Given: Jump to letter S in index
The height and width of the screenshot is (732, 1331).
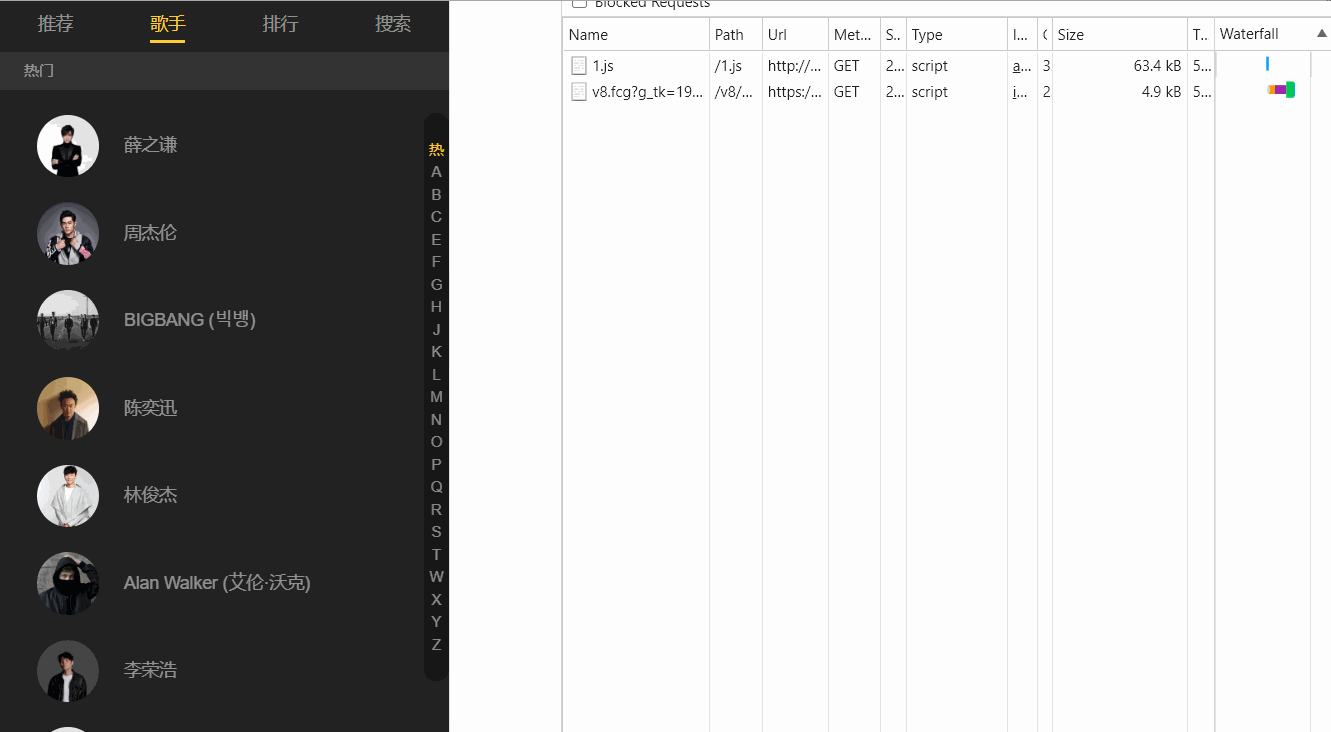Looking at the screenshot, I should 436,532.
